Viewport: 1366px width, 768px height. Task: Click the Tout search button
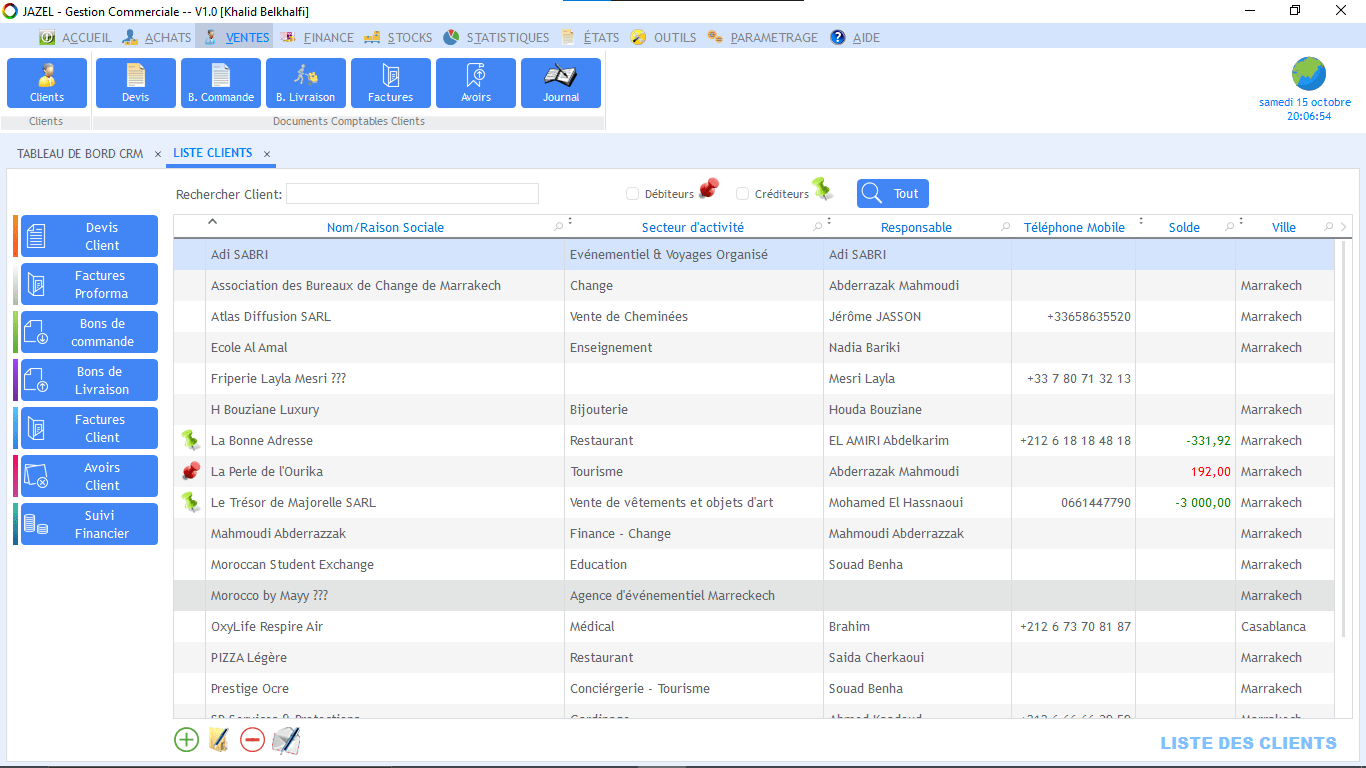893,194
